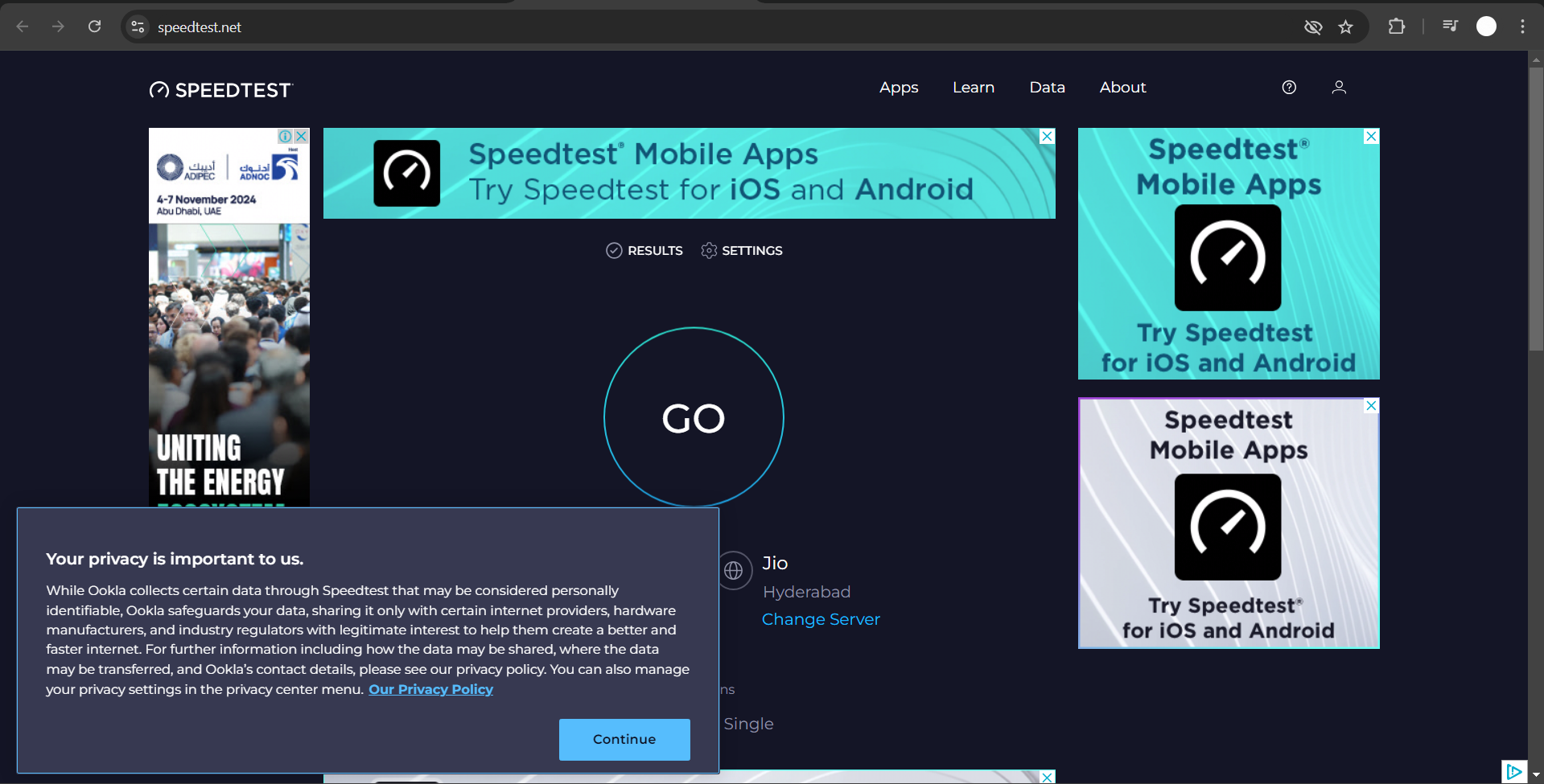This screenshot has width=1544, height=784.
Task: Click the info icon on the ADIPEC ad
Action: 286,136
